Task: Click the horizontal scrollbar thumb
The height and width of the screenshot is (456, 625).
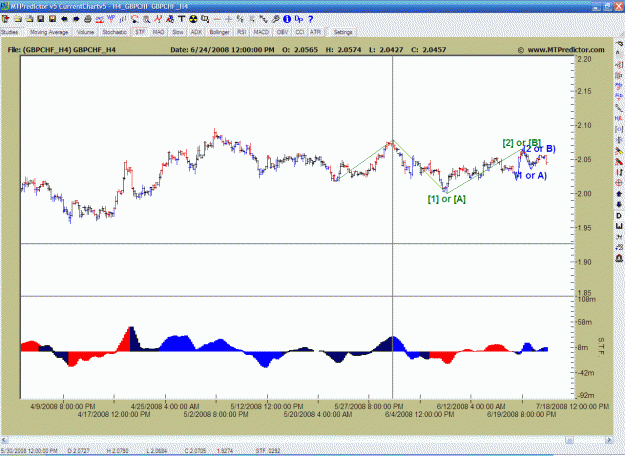Action: pos(569,440)
